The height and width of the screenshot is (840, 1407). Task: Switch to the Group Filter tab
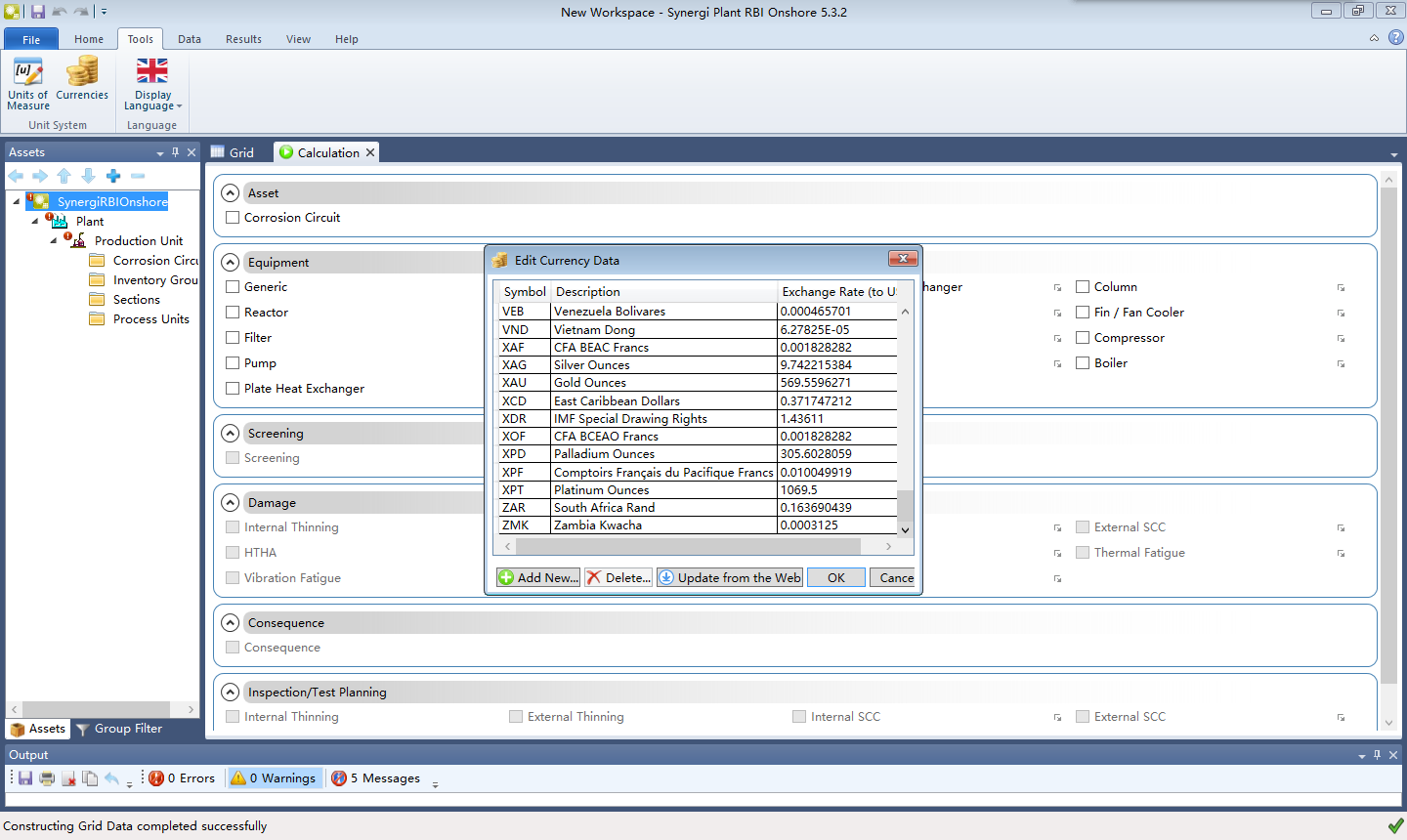click(x=119, y=729)
